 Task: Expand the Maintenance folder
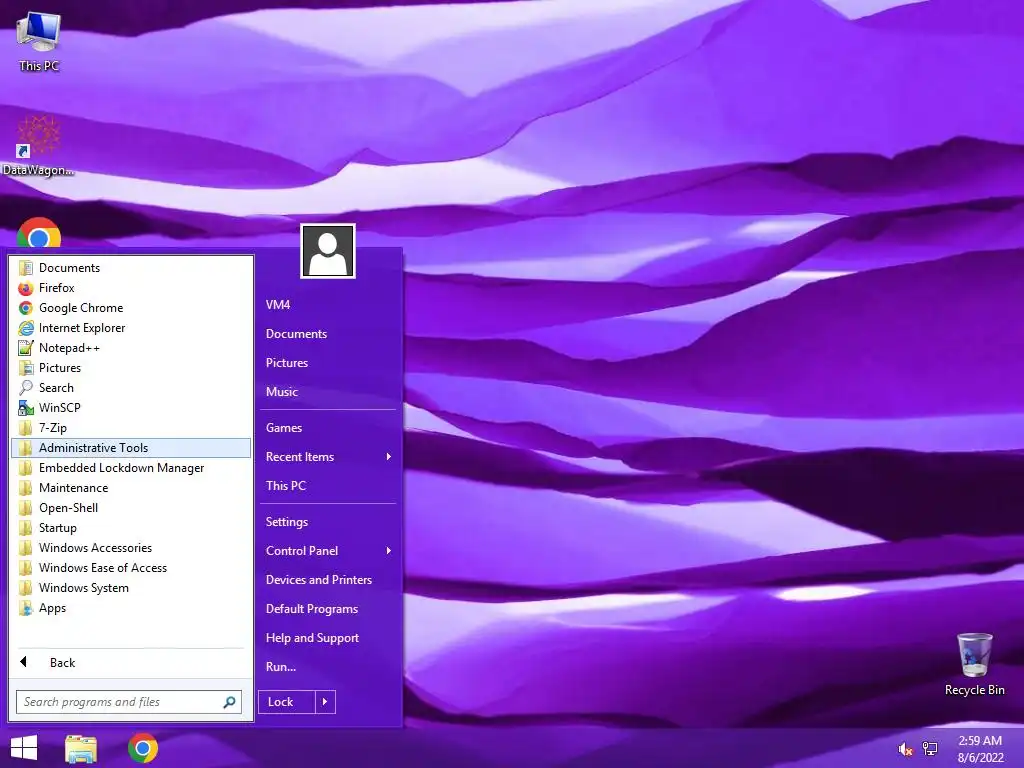coord(131,488)
